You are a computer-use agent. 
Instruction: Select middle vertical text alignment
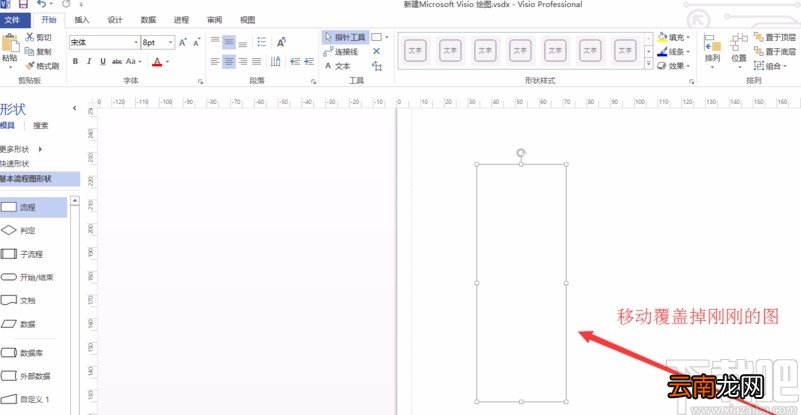(x=229, y=40)
